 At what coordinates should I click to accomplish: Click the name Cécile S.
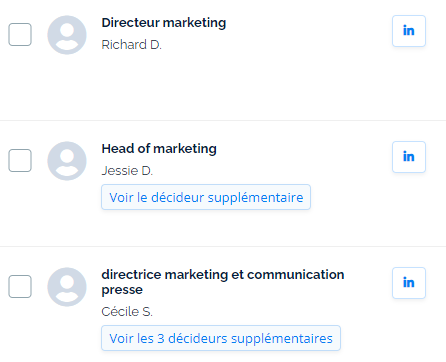[x=127, y=312]
